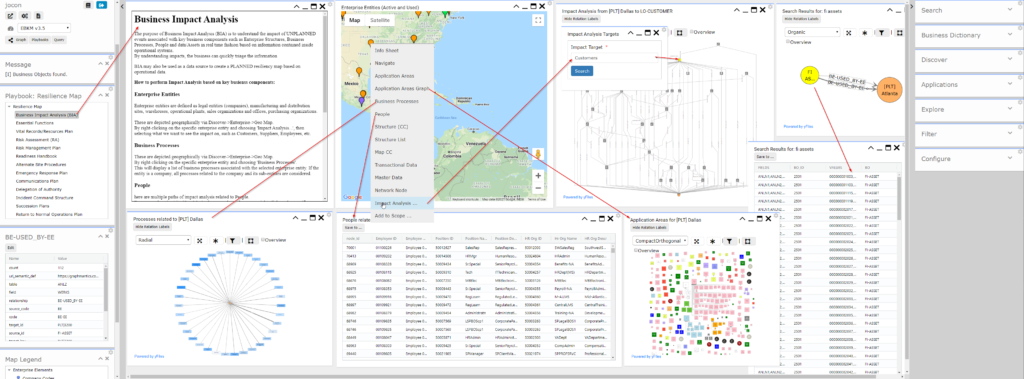The image size is (1024, 379).
Task: Enable the Overview checkbox in Impact Analysis panel
Action: pyautogui.click(x=692, y=31)
